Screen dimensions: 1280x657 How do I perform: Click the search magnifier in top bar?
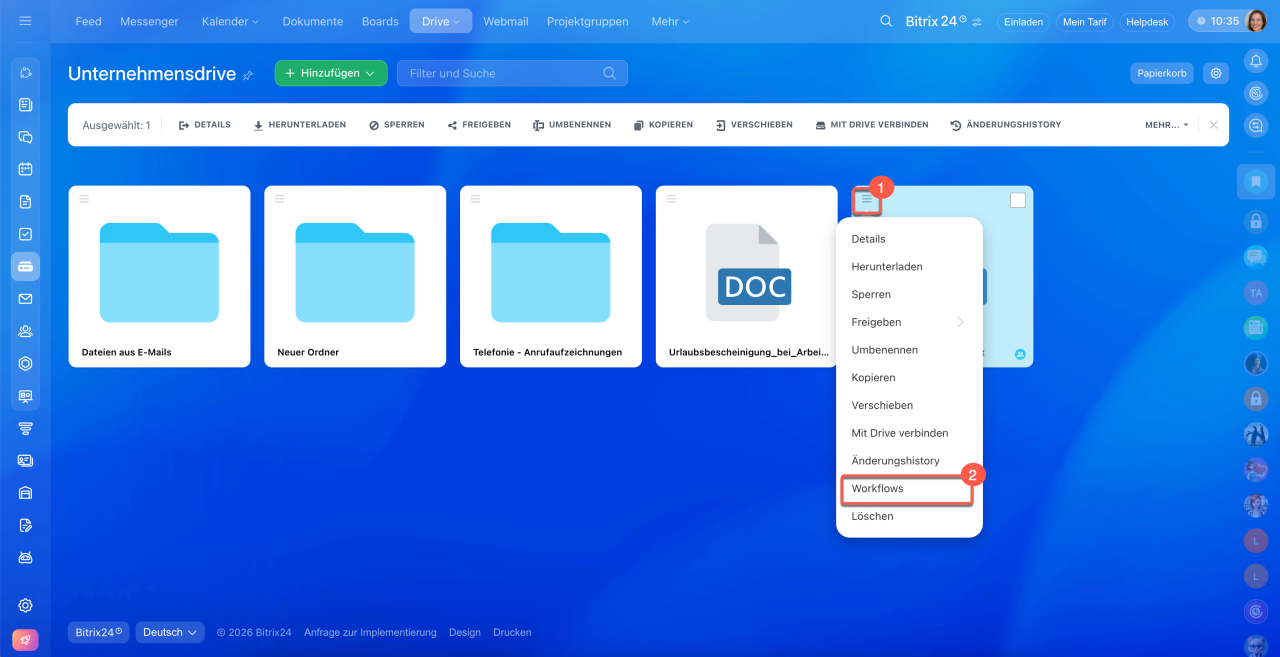tap(885, 21)
